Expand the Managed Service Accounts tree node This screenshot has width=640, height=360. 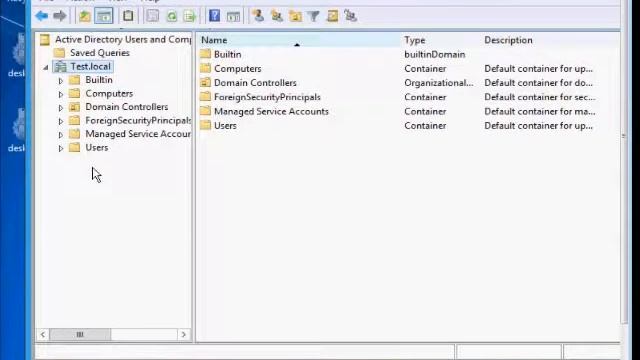[61, 135]
